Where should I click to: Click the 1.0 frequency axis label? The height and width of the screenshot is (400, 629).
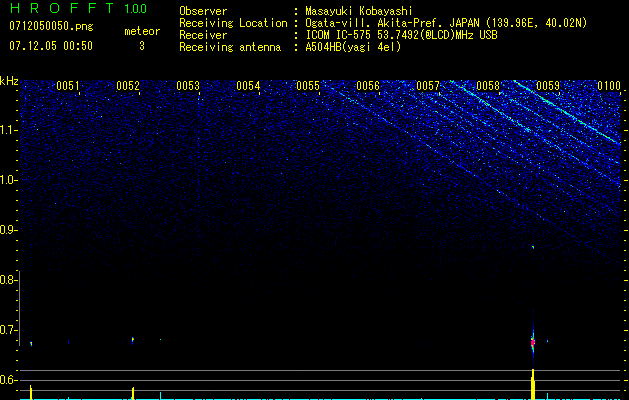(x=8, y=180)
